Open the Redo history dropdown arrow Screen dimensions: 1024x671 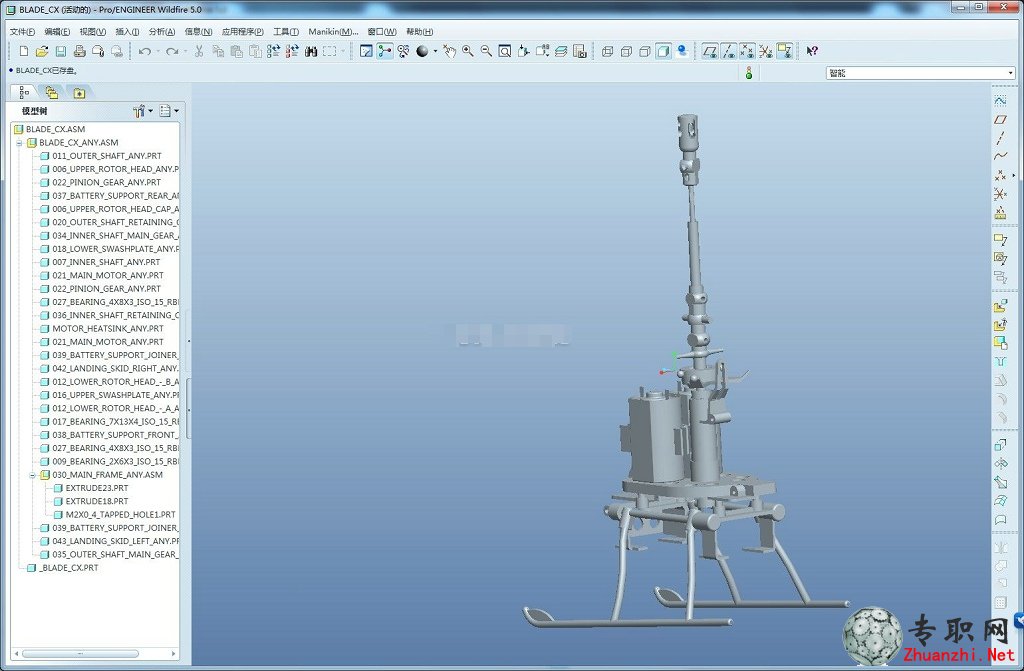(185, 51)
